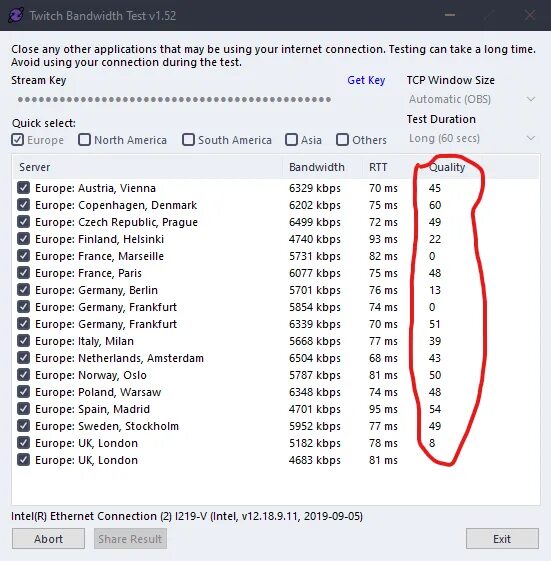Select the Europe: Norway, Oslo row label
Image resolution: width=551 pixels, height=561 pixels.
click(91, 375)
